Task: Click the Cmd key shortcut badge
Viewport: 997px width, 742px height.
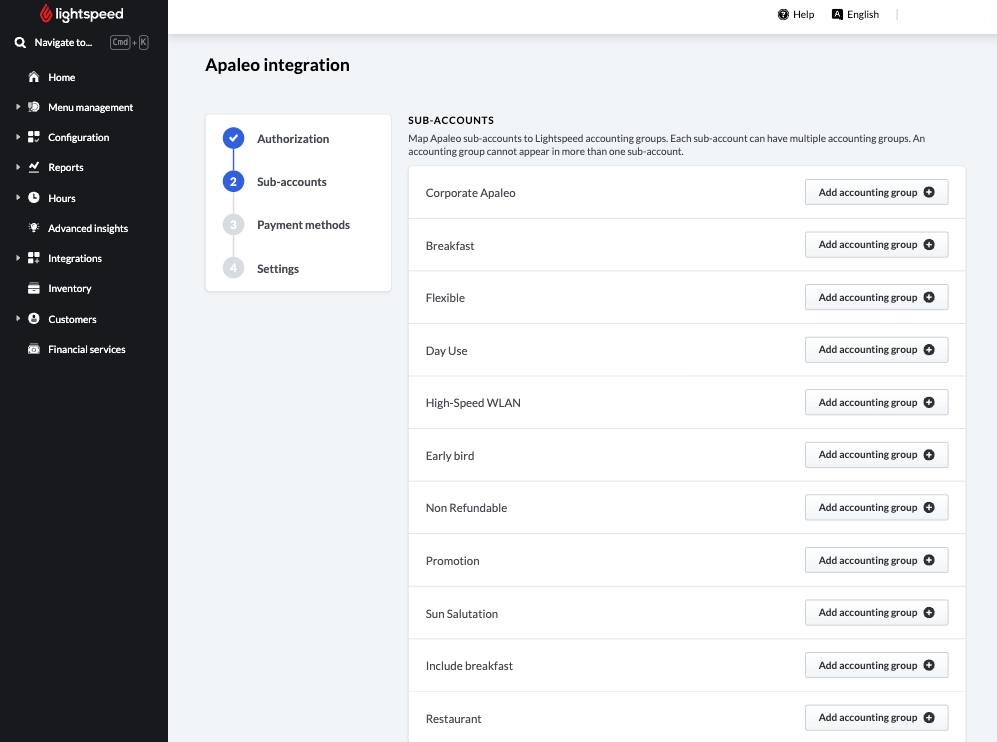Action: (x=120, y=43)
